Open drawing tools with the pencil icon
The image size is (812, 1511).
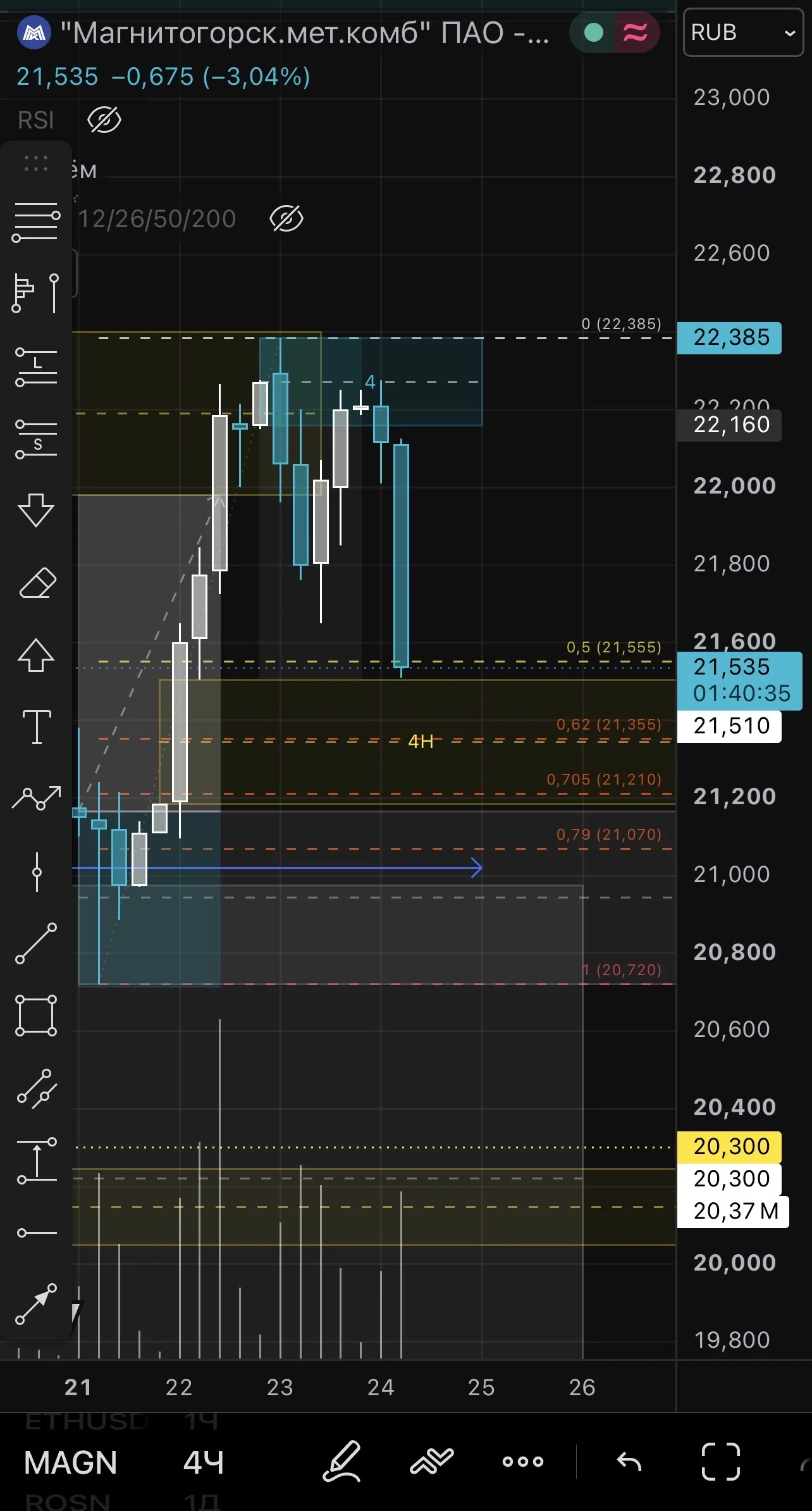tap(342, 1462)
